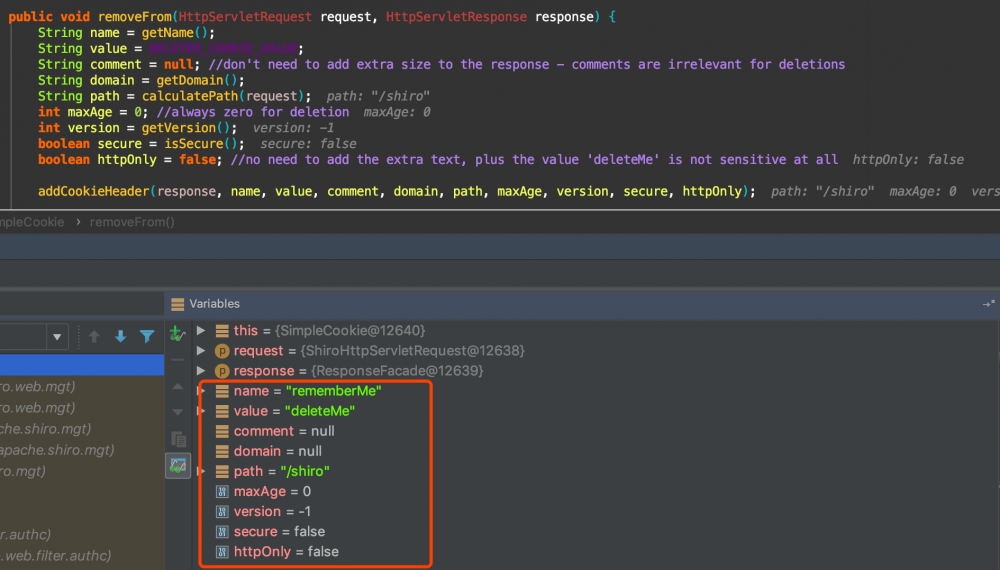The height and width of the screenshot is (570, 1000).
Task: Click the blue frames filter funnel icon
Action: 147,336
